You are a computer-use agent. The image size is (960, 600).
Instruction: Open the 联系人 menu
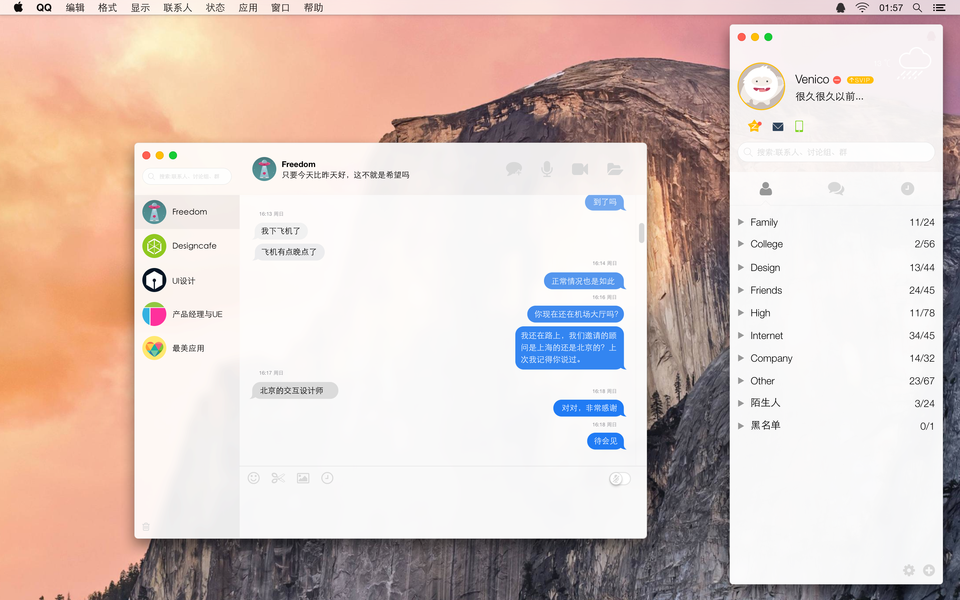coord(178,7)
